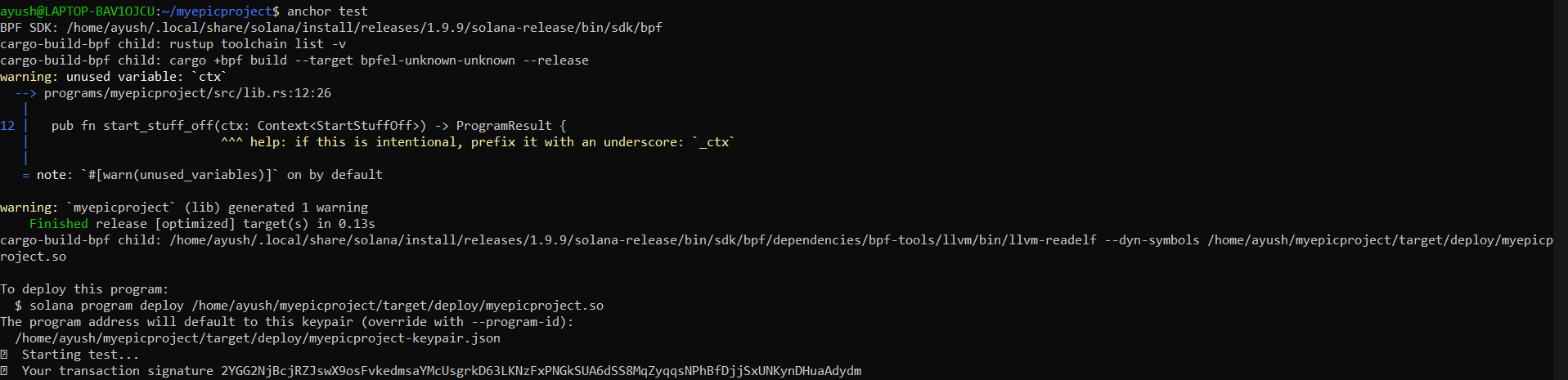1568x380 pixels.
Task: Click the start_stuff_off function signature
Action: pyautogui.click(x=308, y=126)
